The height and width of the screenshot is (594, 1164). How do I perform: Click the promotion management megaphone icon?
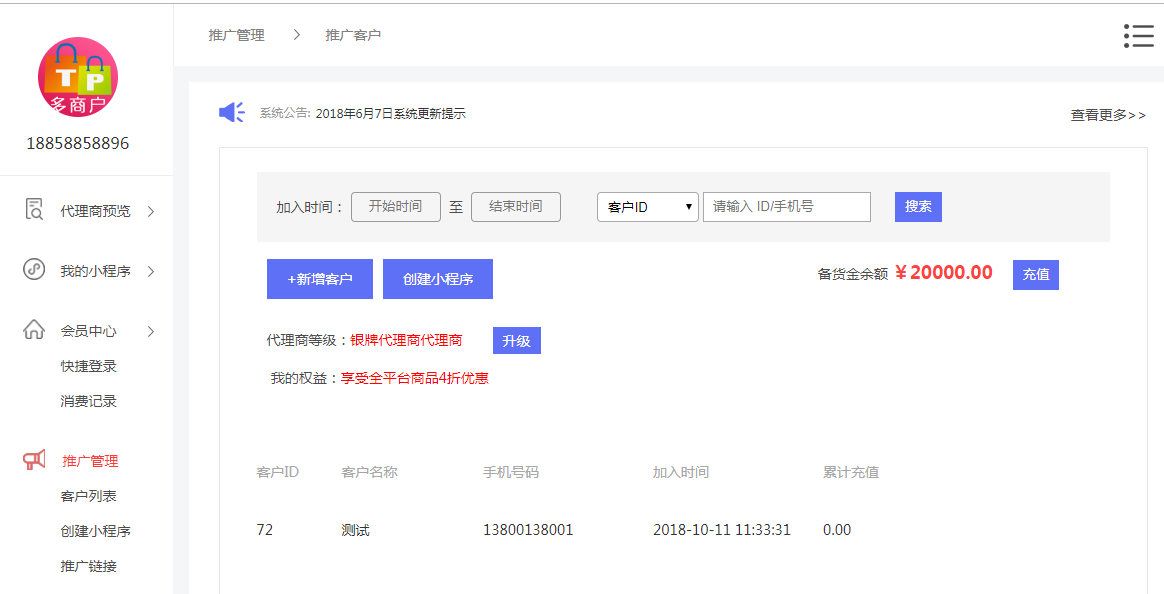pos(34,460)
